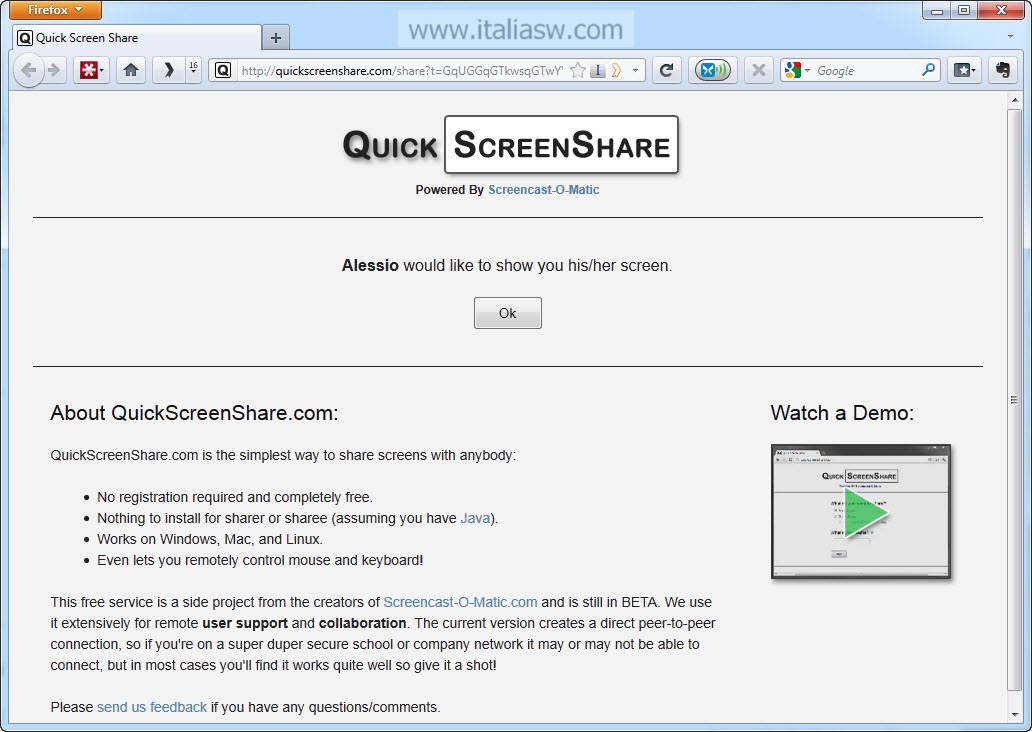Select the Quick Screen Share tab
The width and height of the screenshot is (1032, 732).
137,38
